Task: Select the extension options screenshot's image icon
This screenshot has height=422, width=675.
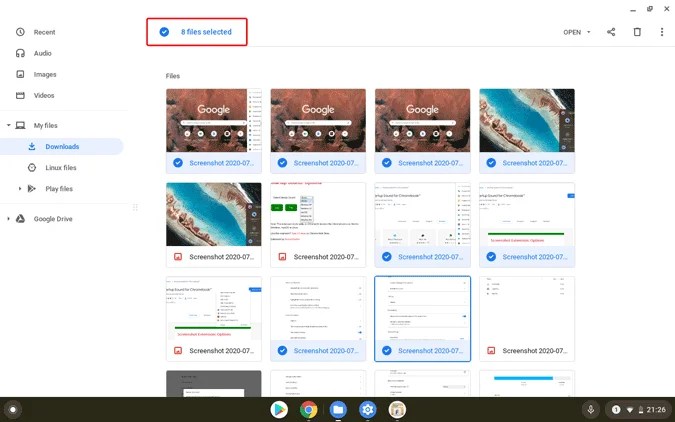Action: pos(282,257)
